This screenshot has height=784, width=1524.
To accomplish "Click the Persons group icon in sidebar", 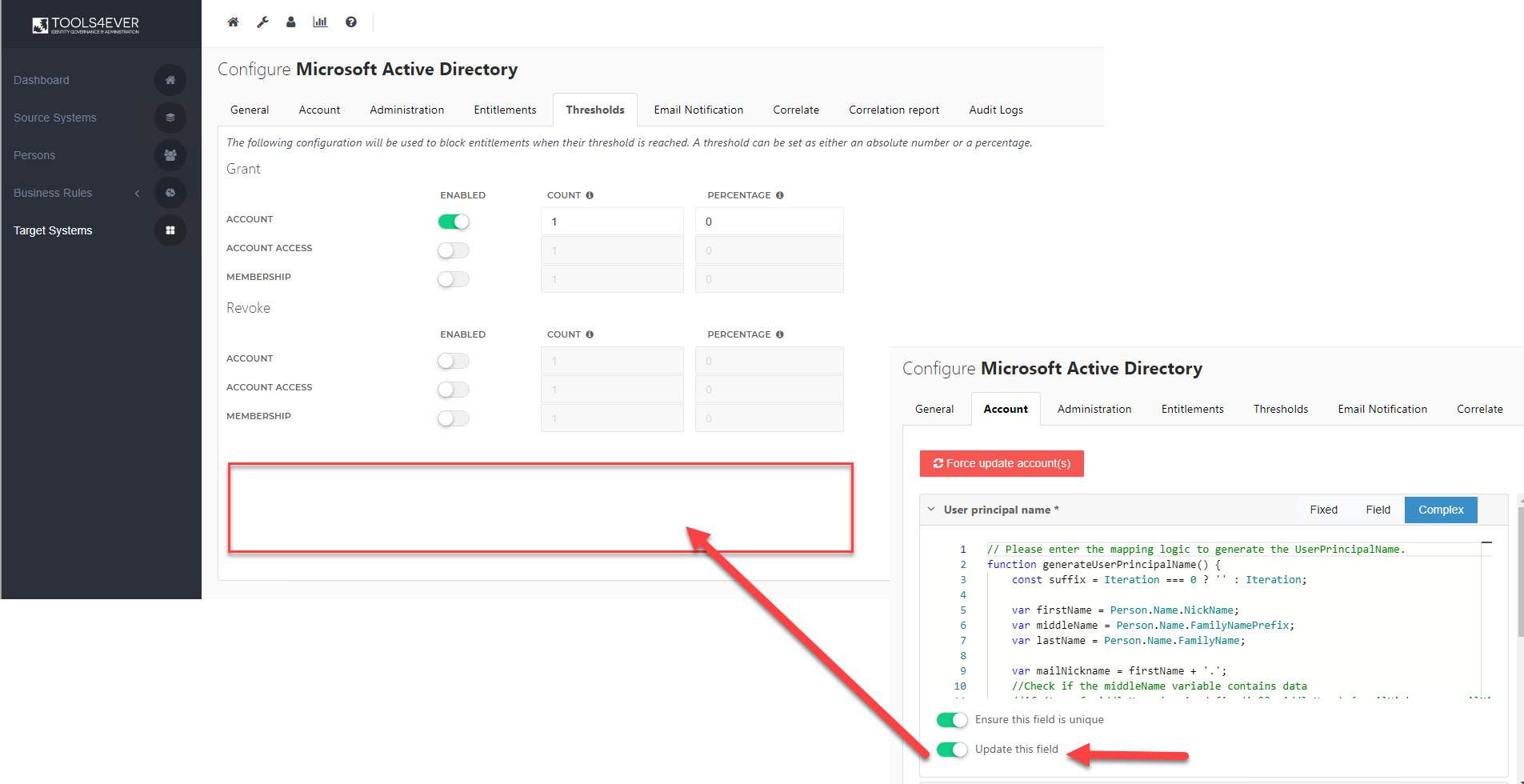I will pyautogui.click(x=170, y=155).
